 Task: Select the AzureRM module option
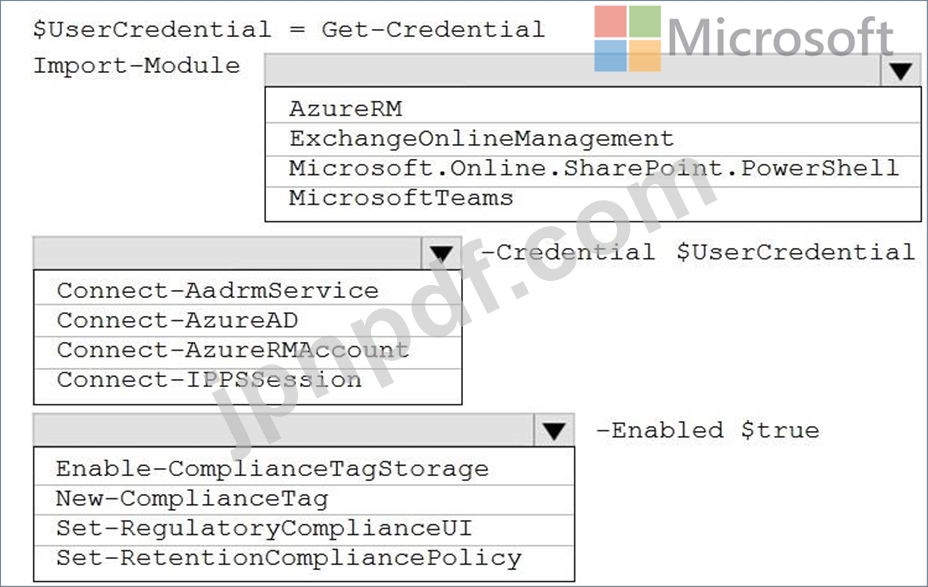(592, 109)
